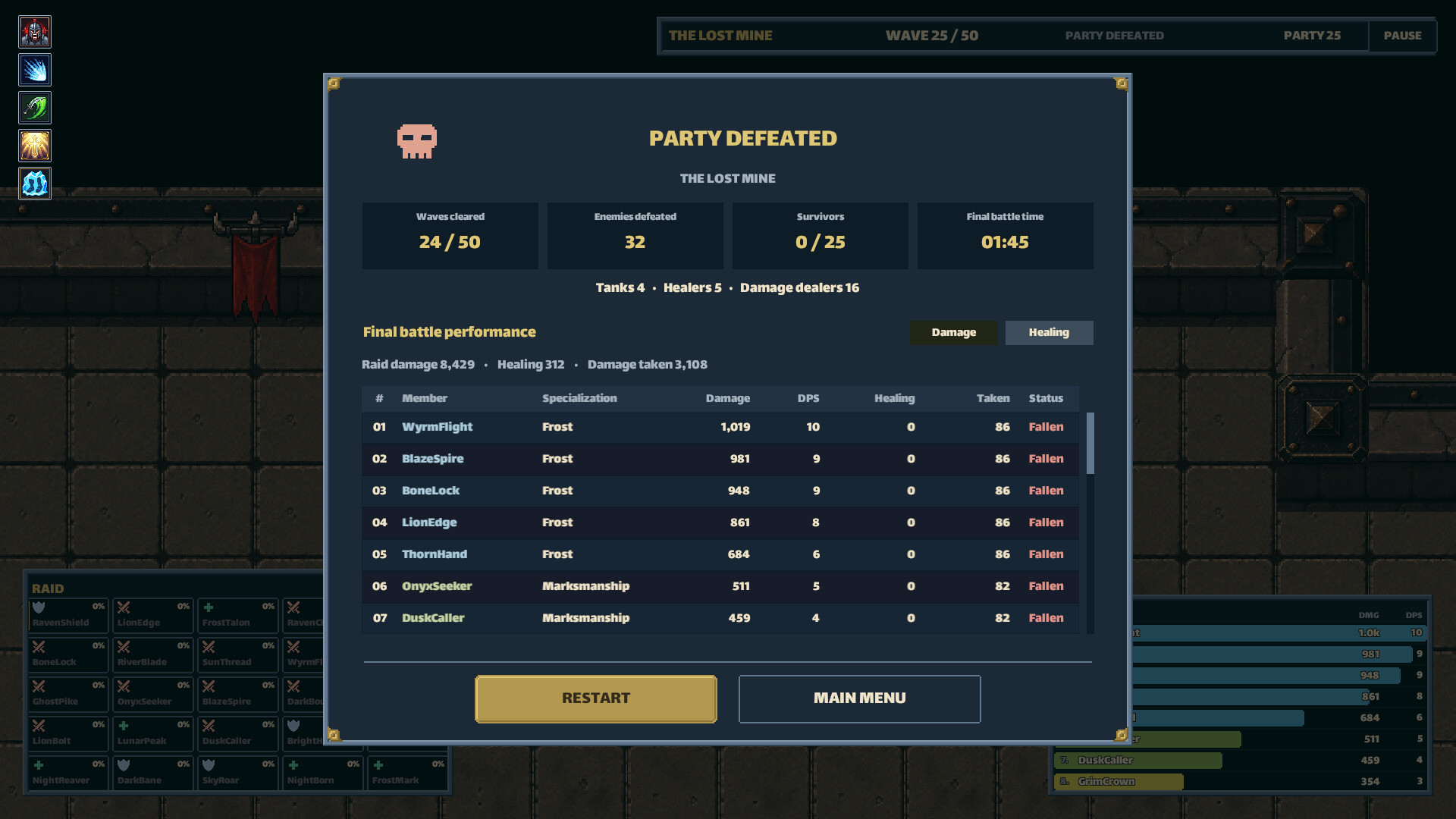Select BoneLock row in performance table
This screenshot has width=1456, height=819.
click(720, 491)
